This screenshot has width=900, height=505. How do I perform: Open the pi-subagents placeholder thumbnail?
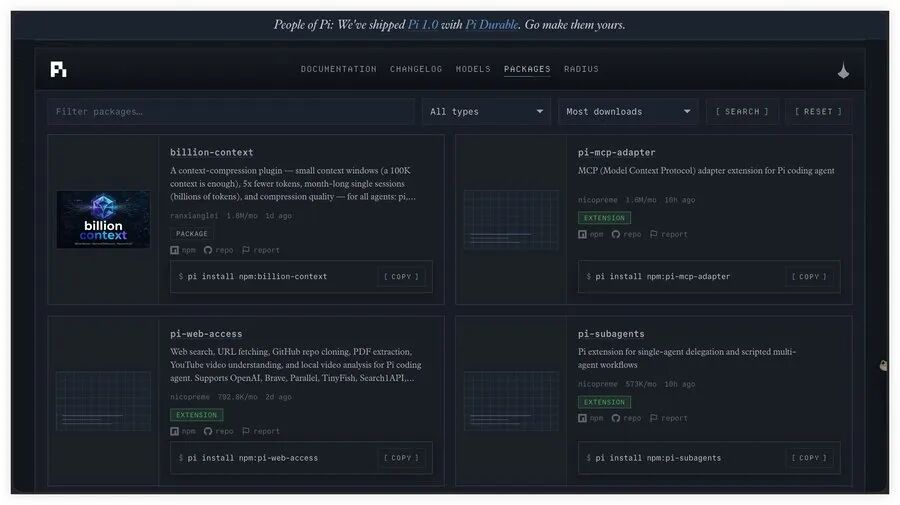coord(511,401)
